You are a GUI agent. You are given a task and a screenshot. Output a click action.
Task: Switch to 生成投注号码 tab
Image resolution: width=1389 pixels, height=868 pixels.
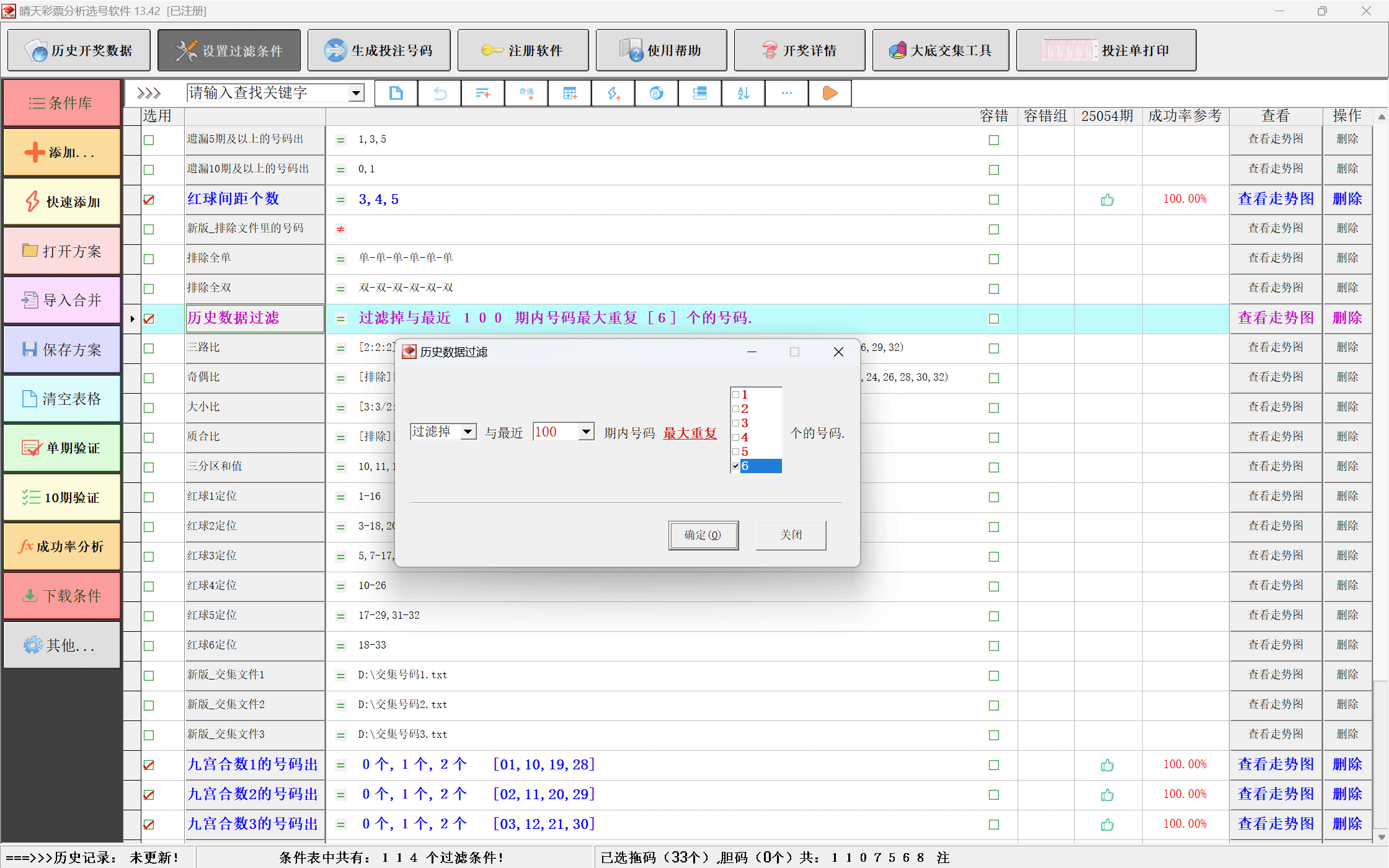click(x=379, y=51)
